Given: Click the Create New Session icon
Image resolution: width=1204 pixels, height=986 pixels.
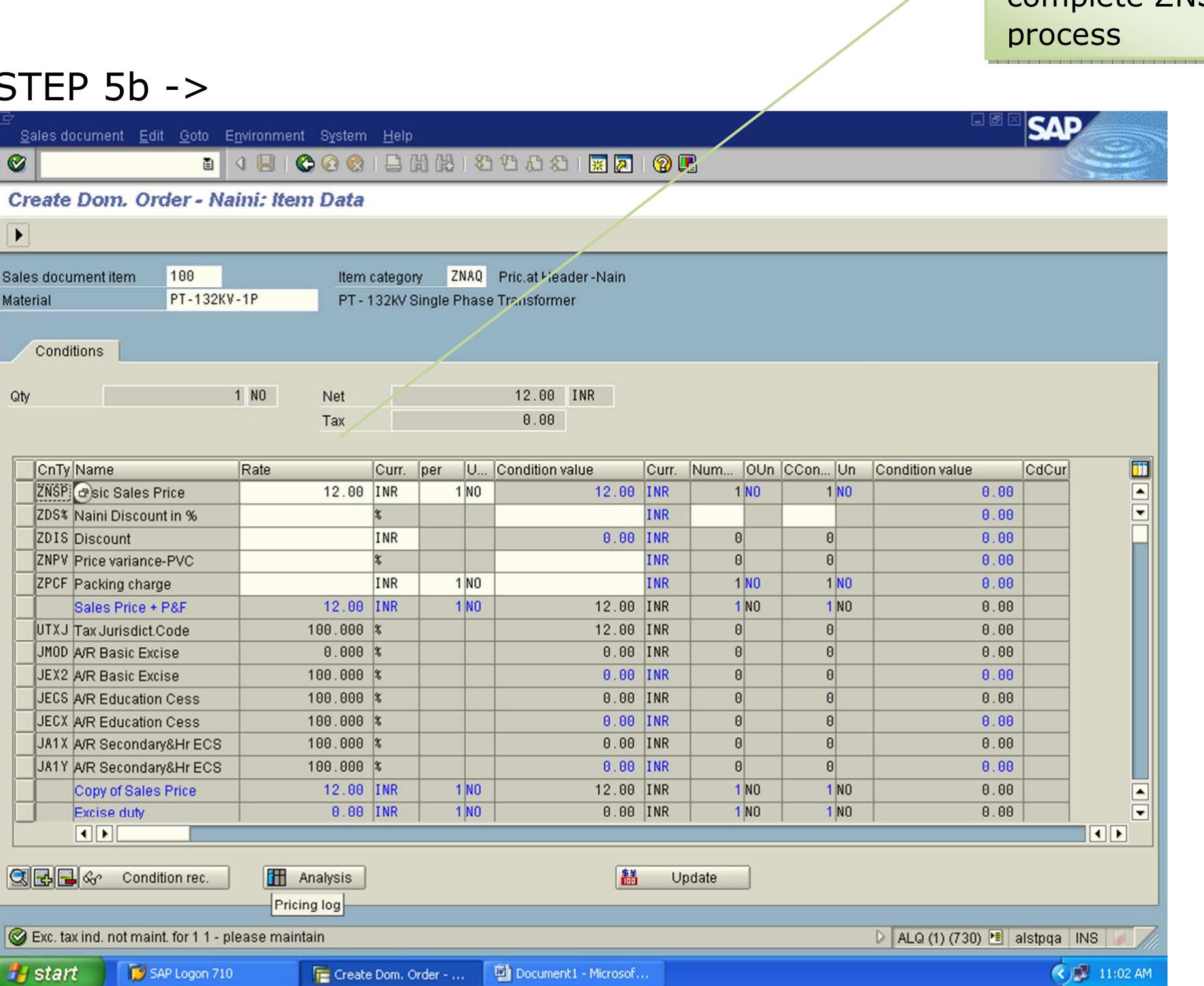Looking at the screenshot, I should coord(597,164).
